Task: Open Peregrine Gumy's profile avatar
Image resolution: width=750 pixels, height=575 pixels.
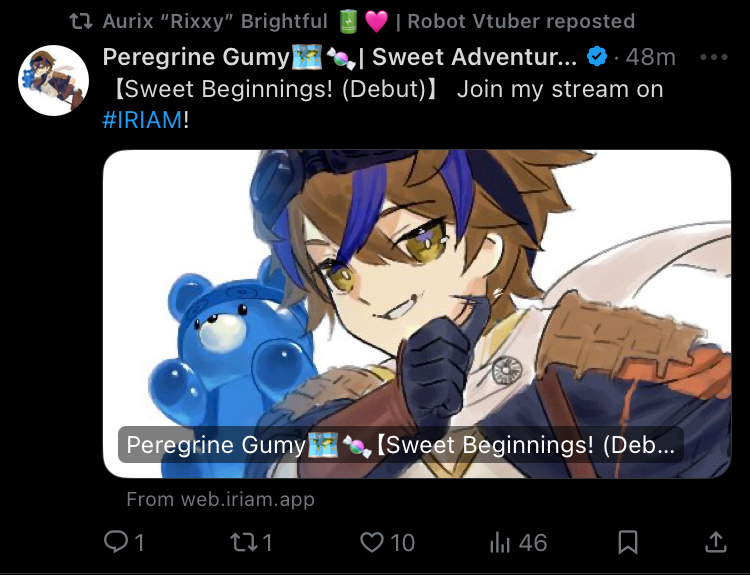Action: pyautogui.click(x=53, y=80)
